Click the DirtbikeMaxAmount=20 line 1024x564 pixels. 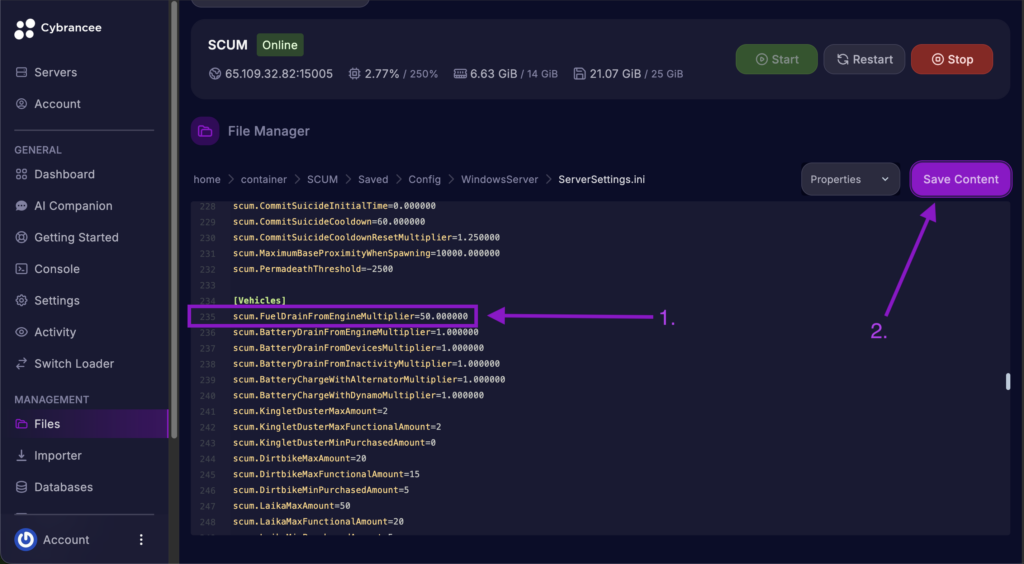(x=300, y=459)
